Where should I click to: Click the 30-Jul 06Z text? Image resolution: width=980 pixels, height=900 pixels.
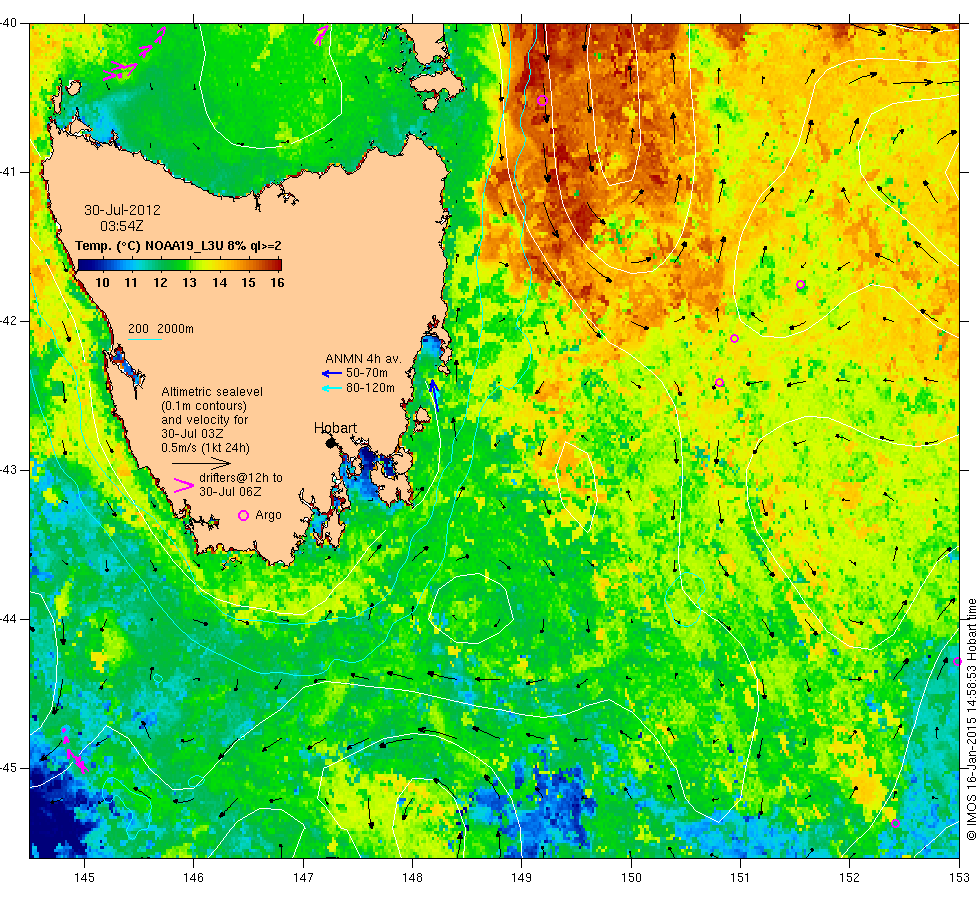230,492
